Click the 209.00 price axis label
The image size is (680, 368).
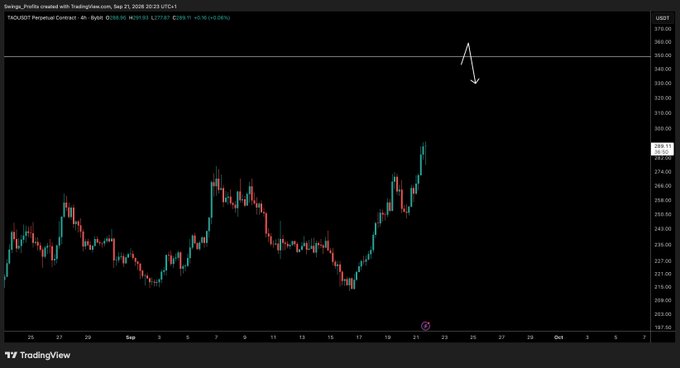pos(663,300)
